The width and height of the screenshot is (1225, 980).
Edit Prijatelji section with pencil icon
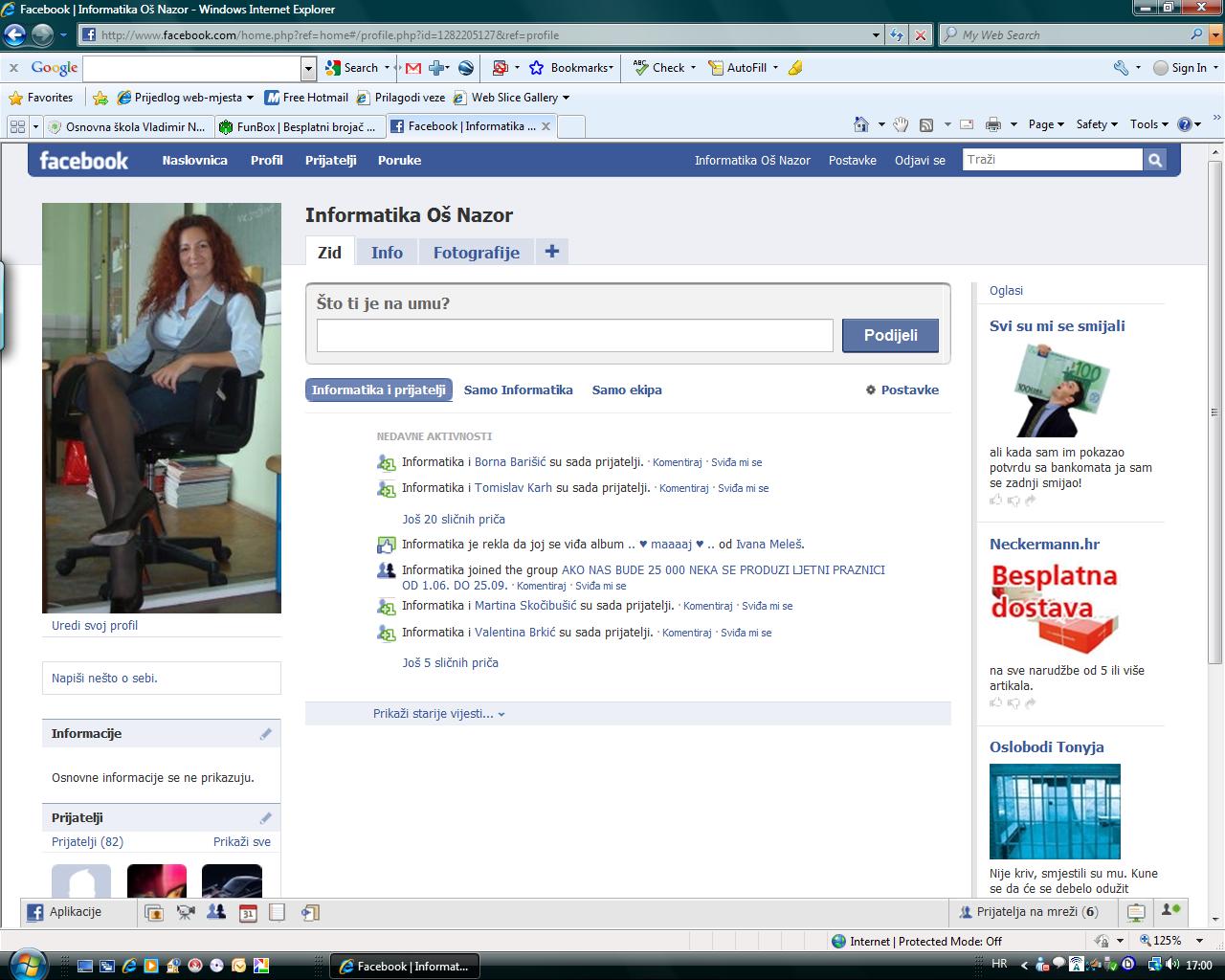pos(266,818)
